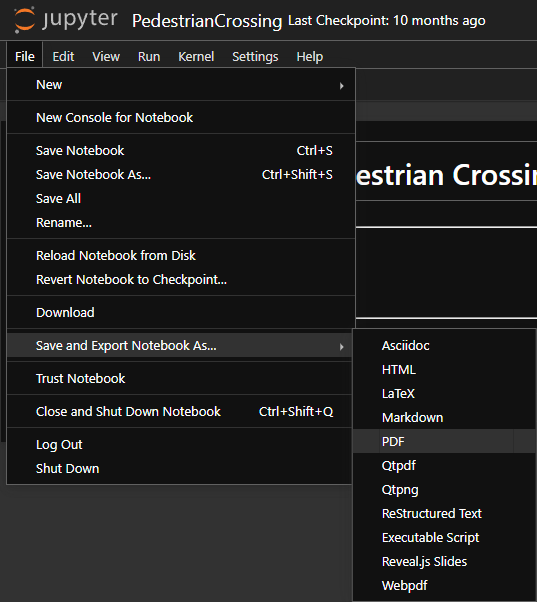This screenshot has width=537, height=602.
Task: Export notebook as ReStructured Text
Action: point(444,514)
